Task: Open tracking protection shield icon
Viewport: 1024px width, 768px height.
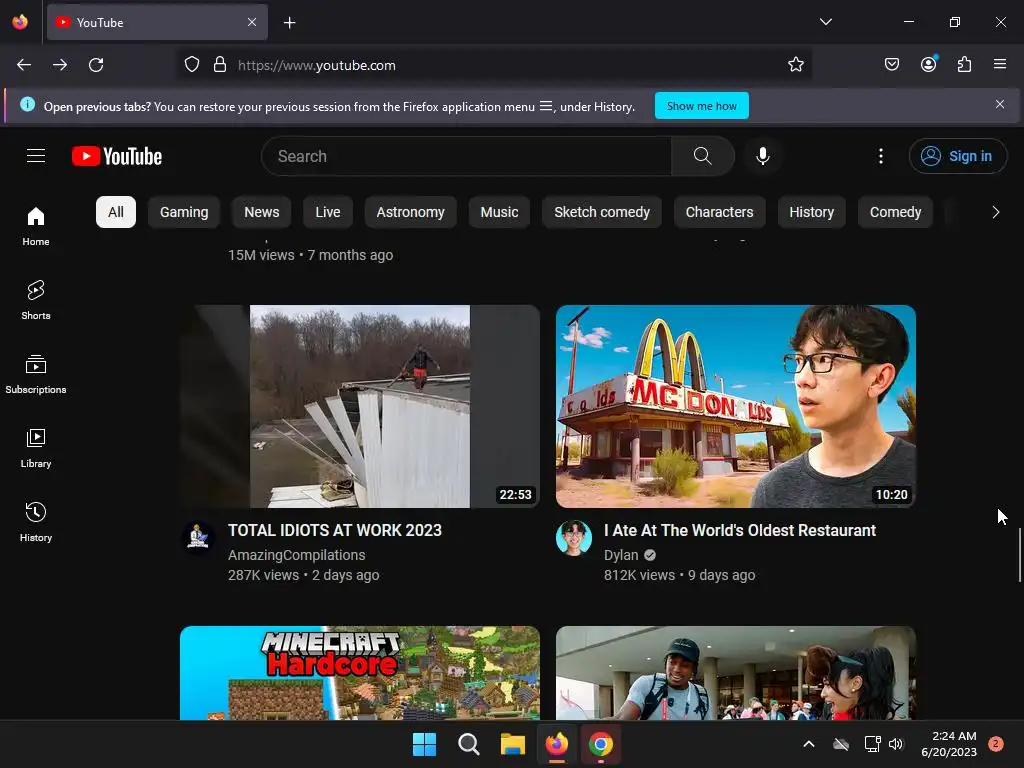Action: (x=191, y=65)
